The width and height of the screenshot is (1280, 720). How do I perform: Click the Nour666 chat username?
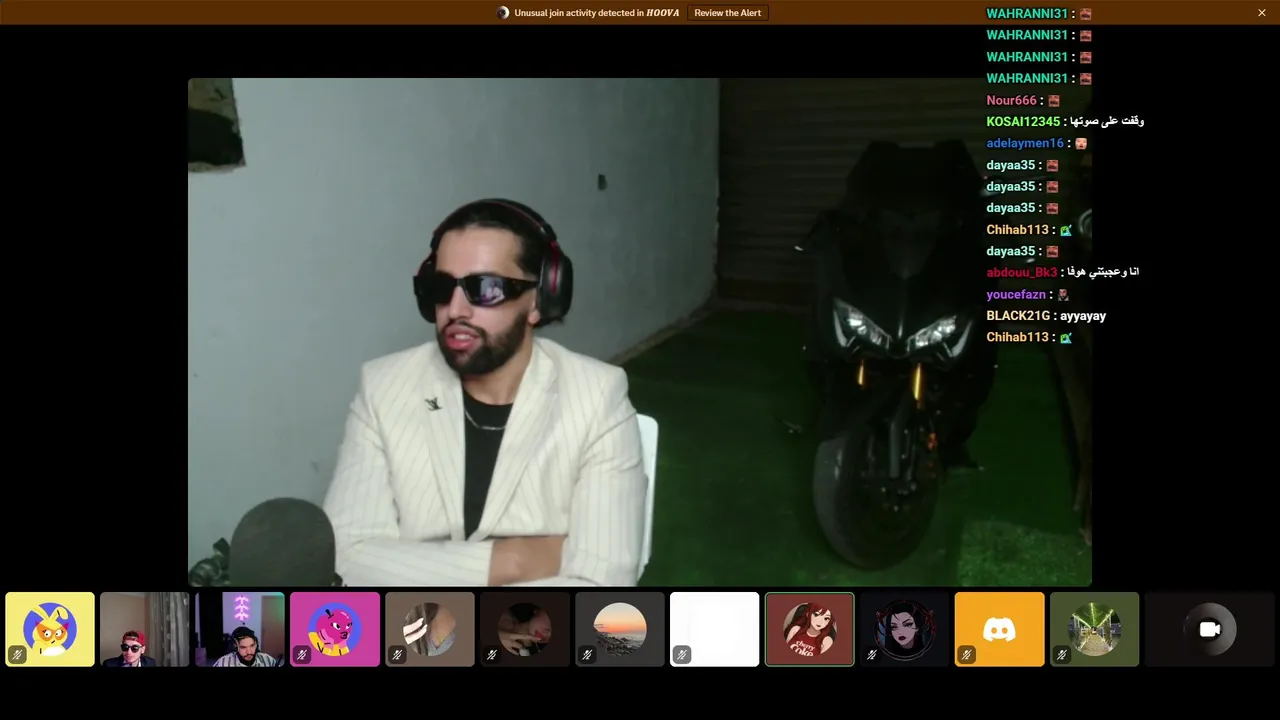1012,100
